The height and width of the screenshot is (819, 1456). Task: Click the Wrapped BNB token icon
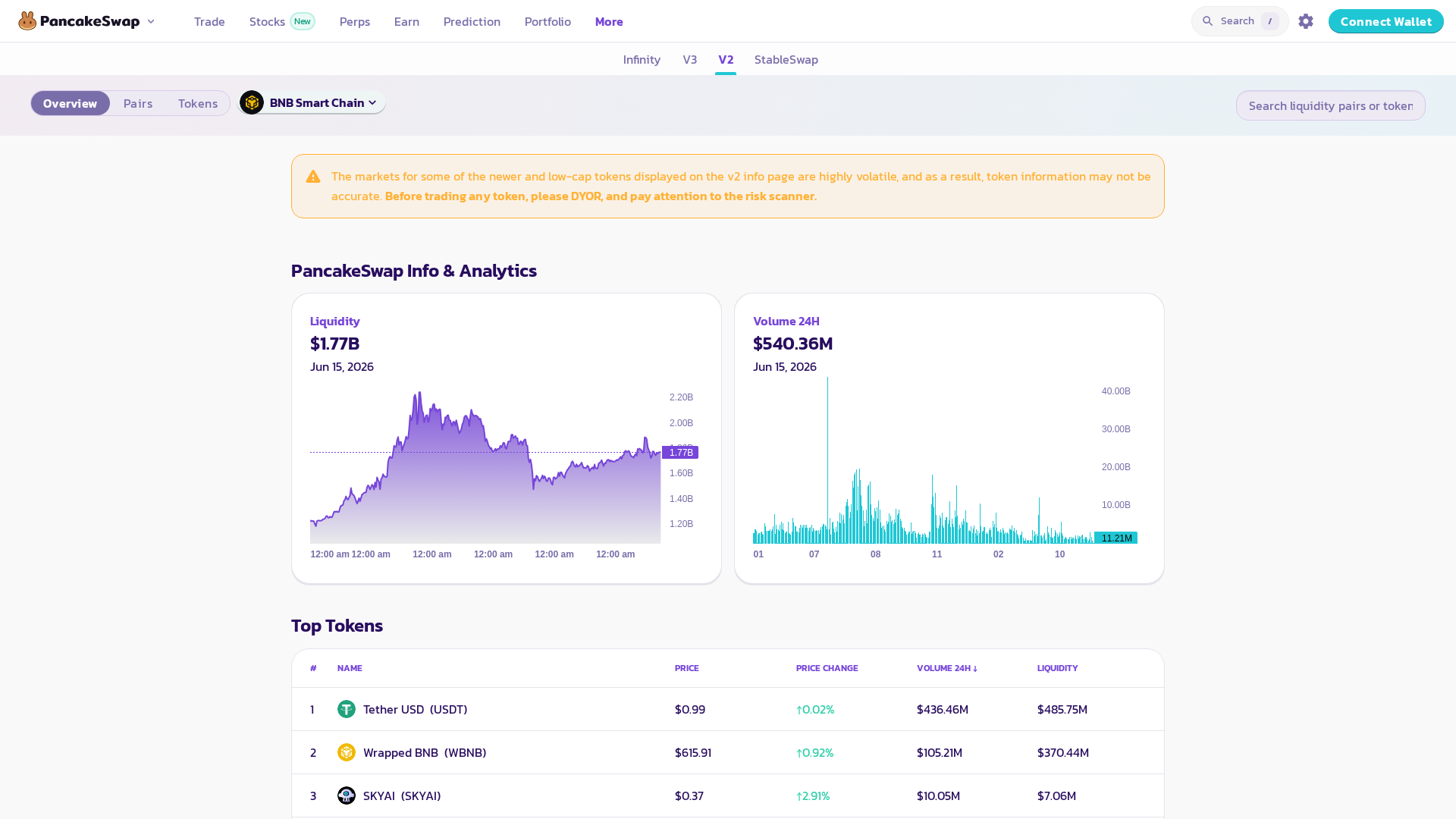347,752
